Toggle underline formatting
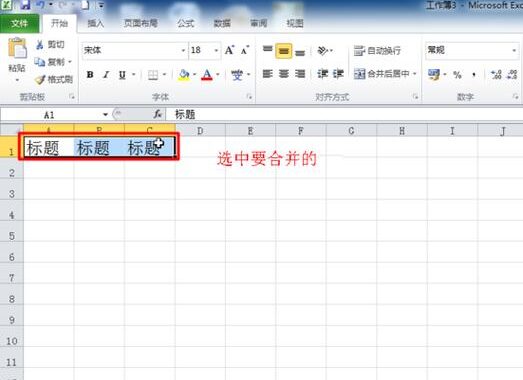The width and height of the screenshot is (523, 380). click(x=122, y=75)
